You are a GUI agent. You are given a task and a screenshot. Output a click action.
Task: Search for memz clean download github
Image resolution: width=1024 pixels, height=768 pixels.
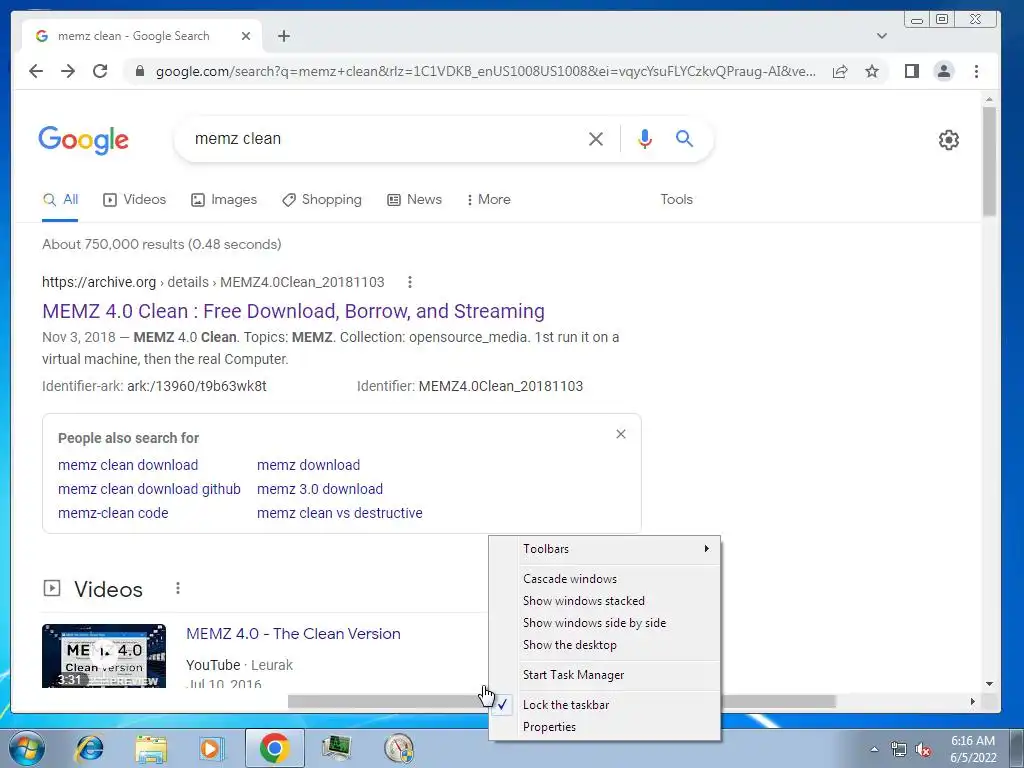point(149,489)
